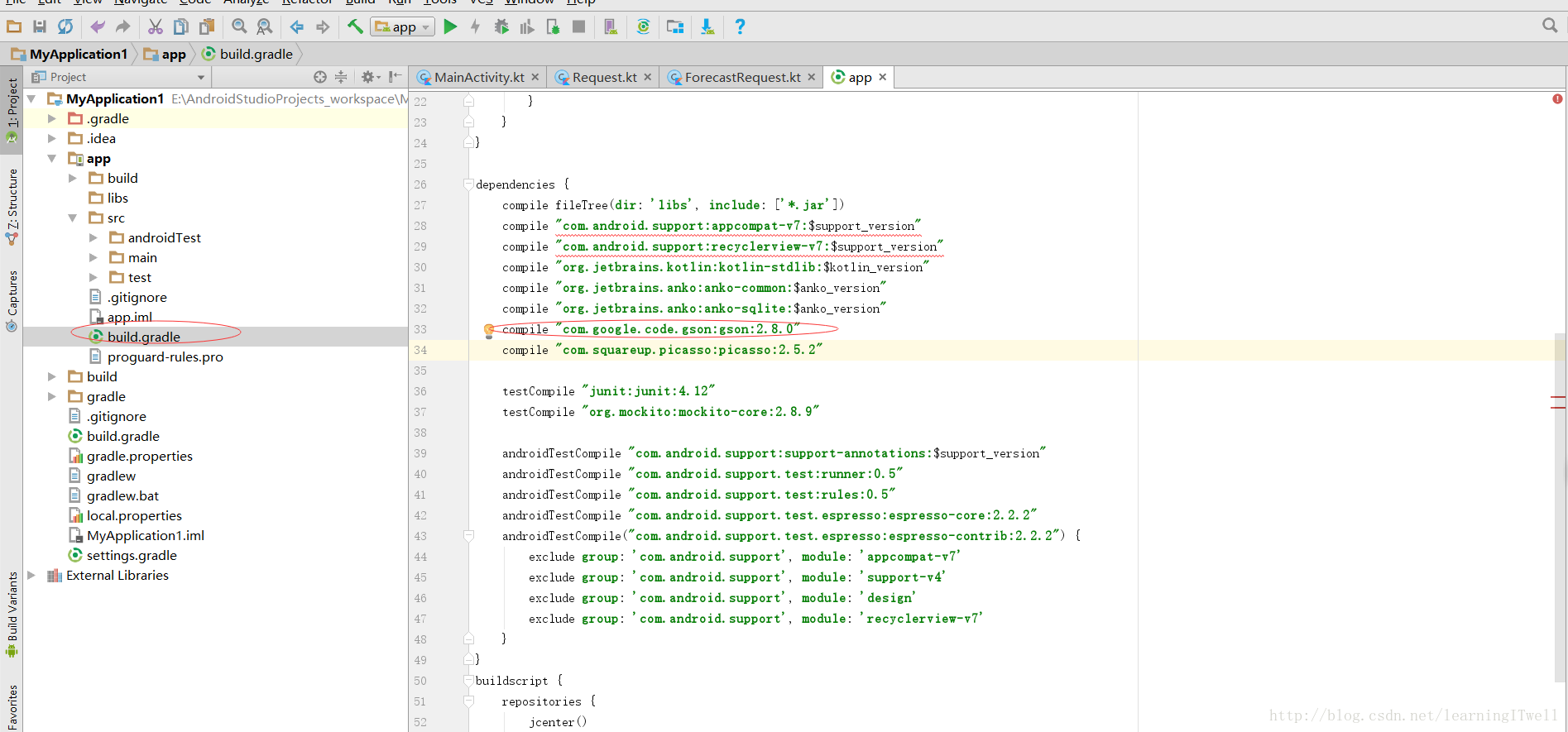
Task: Open Search Everywhere magnifier at top right
Action: 1550,26
